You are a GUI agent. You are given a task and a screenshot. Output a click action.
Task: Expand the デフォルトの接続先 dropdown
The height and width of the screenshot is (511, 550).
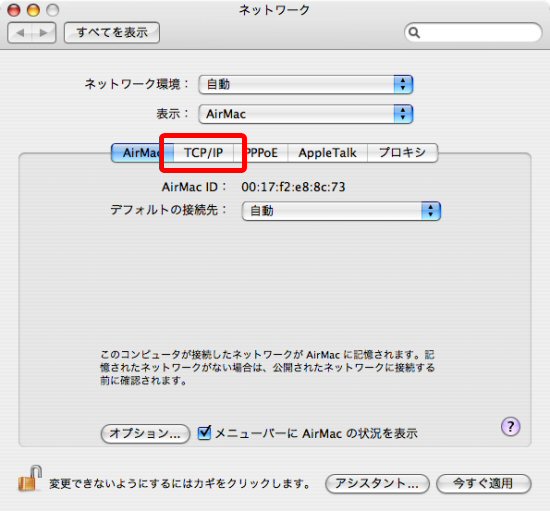coord(341,211)
